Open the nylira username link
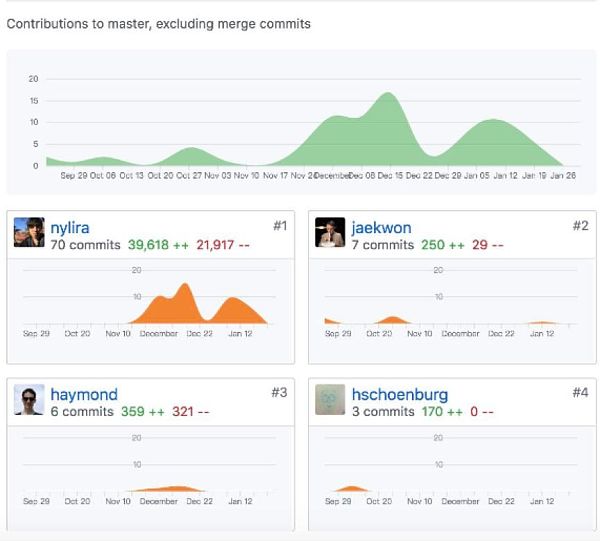This screenshot has width=600, height=541. 69,228
